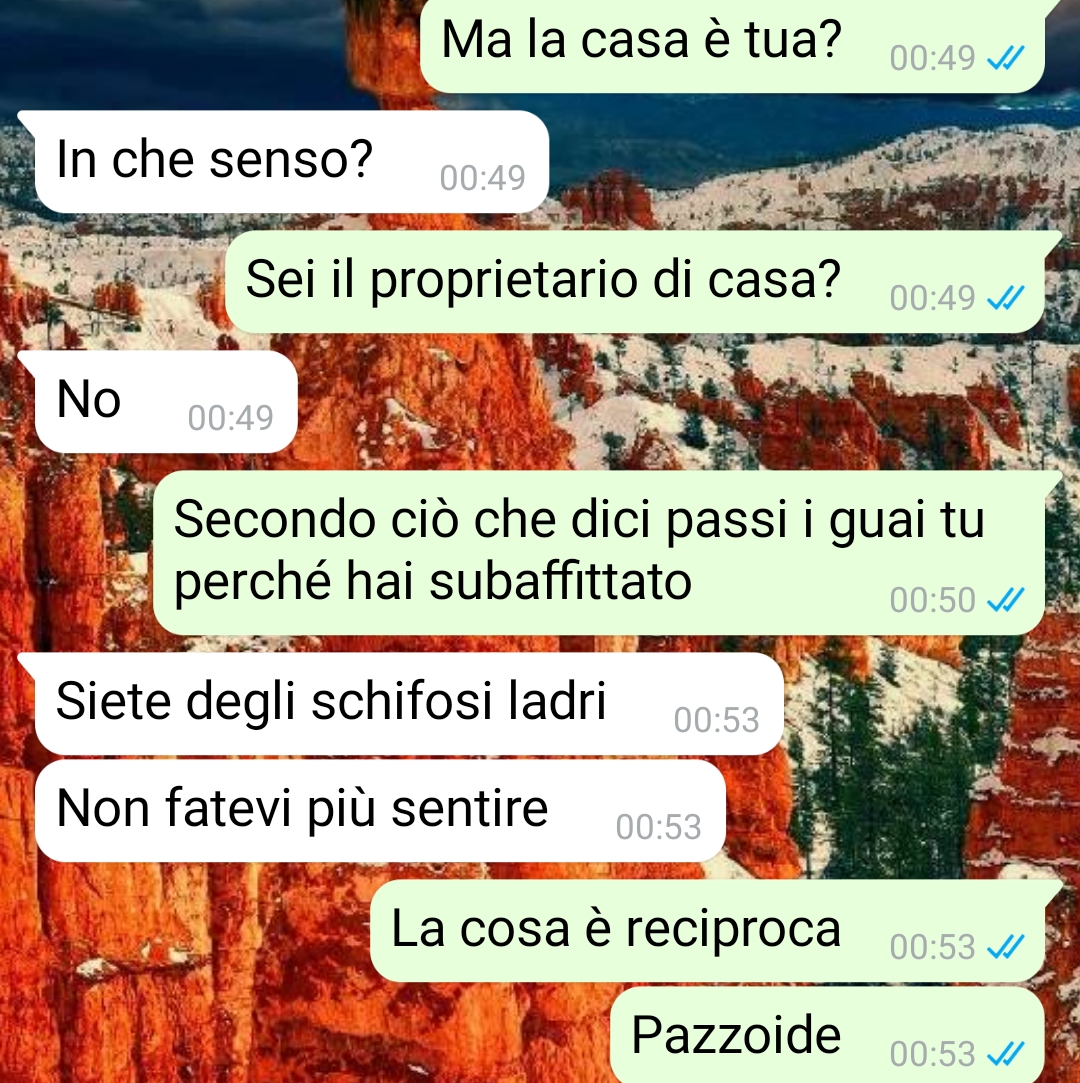Tap the 00:50 timestamp on subaffittato message
The image size is (1080, 1083).
(x=932, y=600)
